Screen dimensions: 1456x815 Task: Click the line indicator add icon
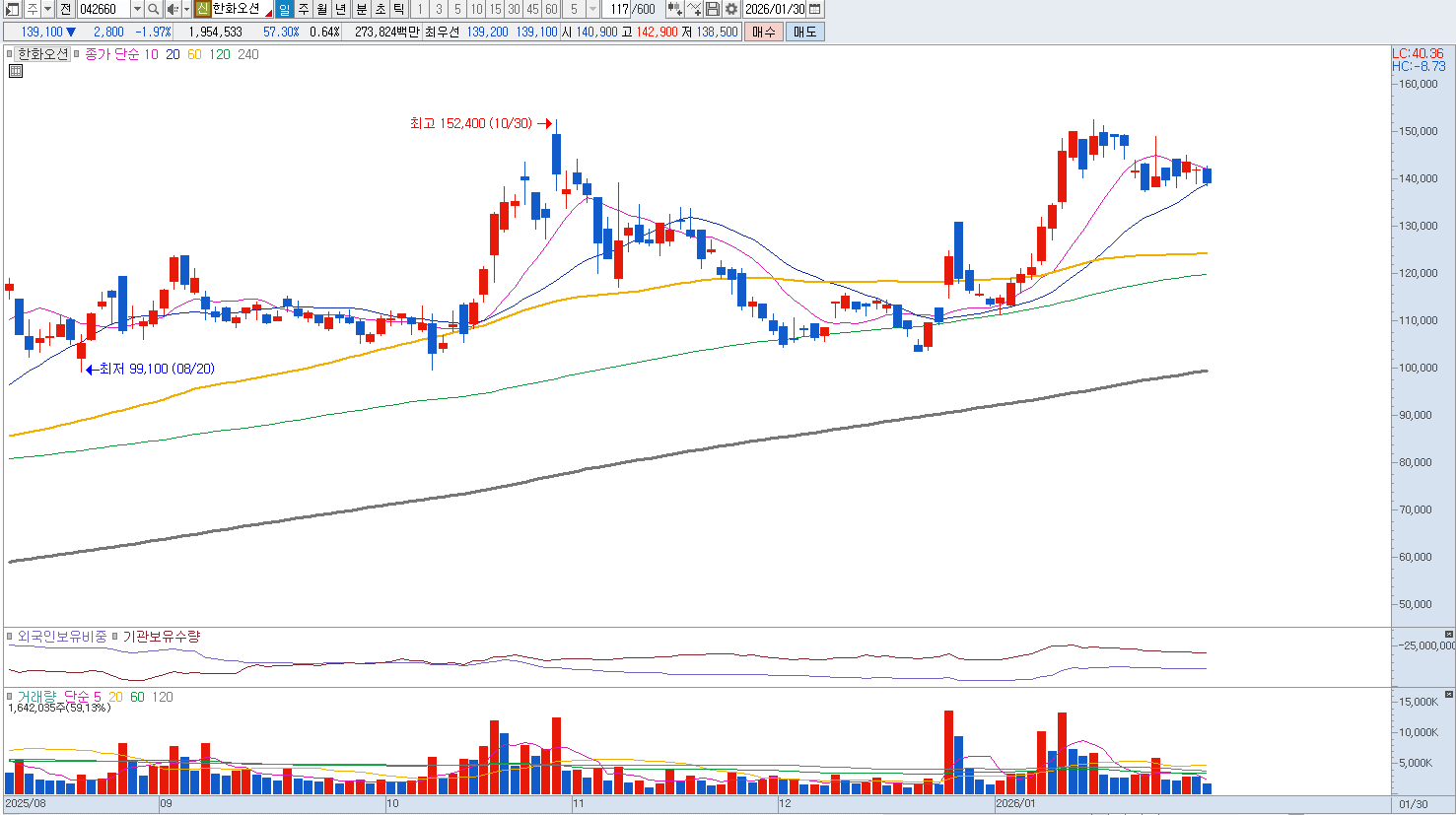(x=694, y=9)
